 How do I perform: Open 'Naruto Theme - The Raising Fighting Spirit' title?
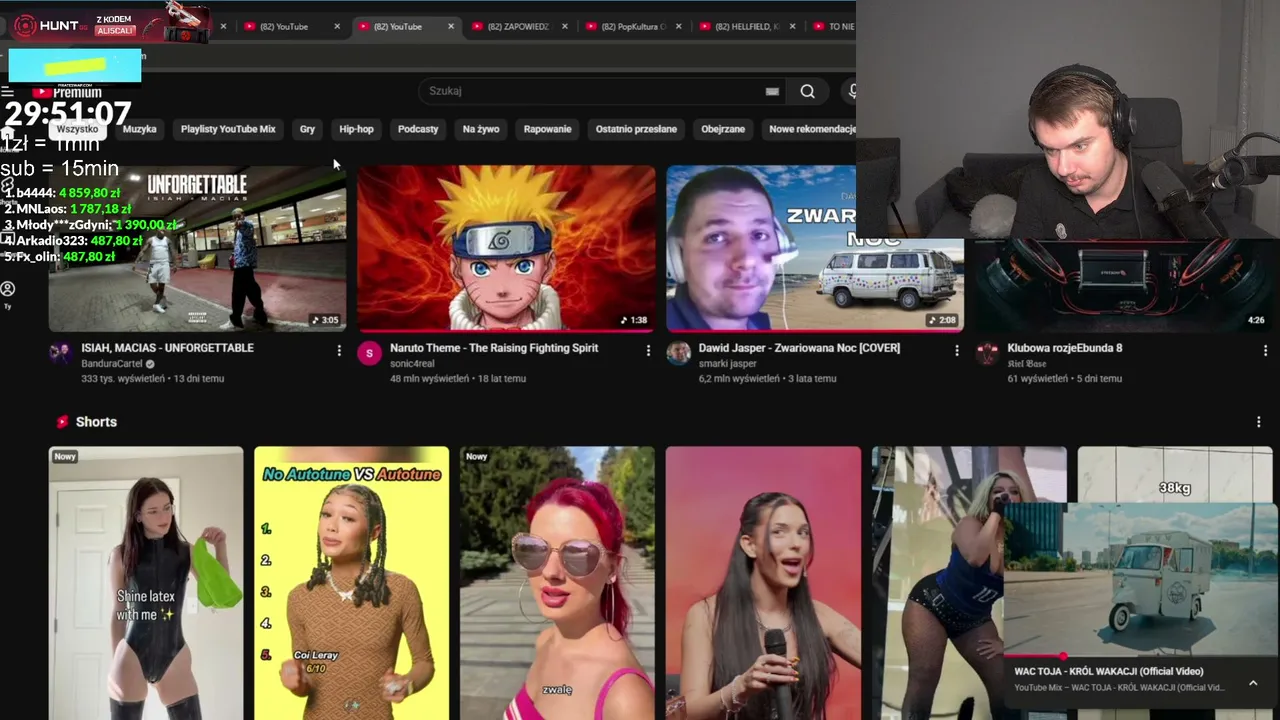[494, 348]
